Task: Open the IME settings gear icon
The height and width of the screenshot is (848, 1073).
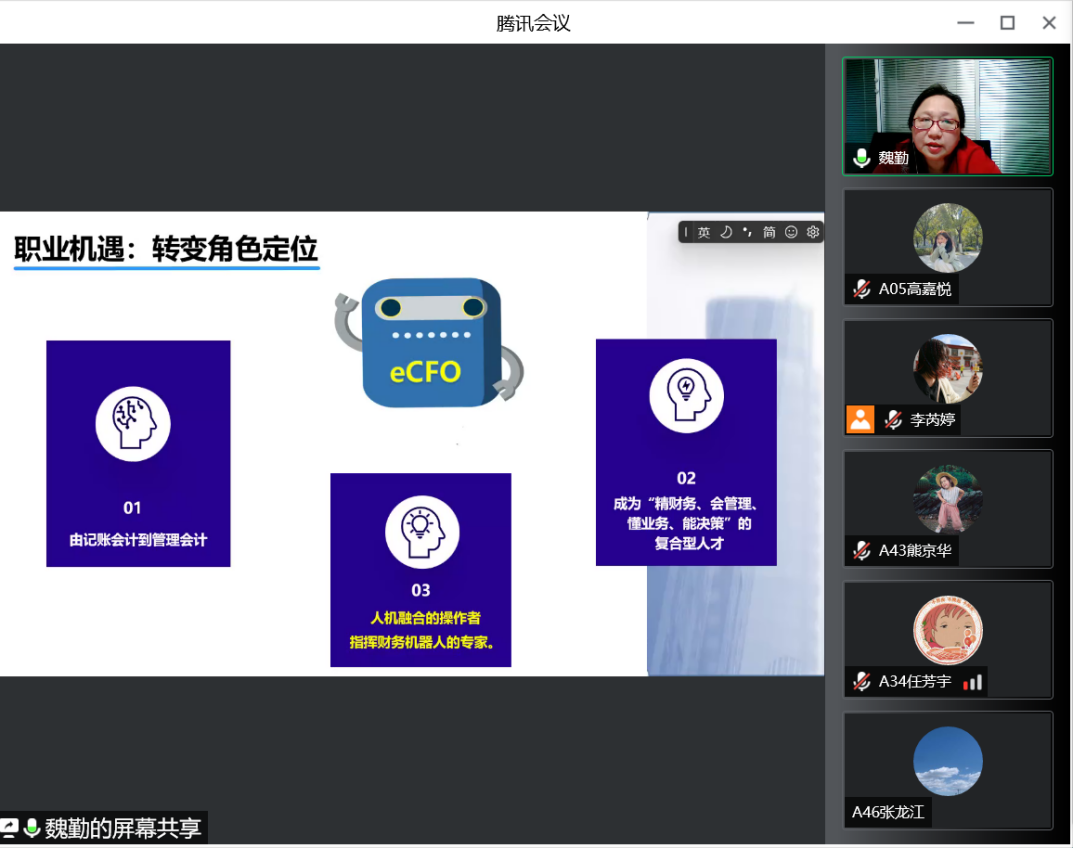Action: tap(813, 232)
